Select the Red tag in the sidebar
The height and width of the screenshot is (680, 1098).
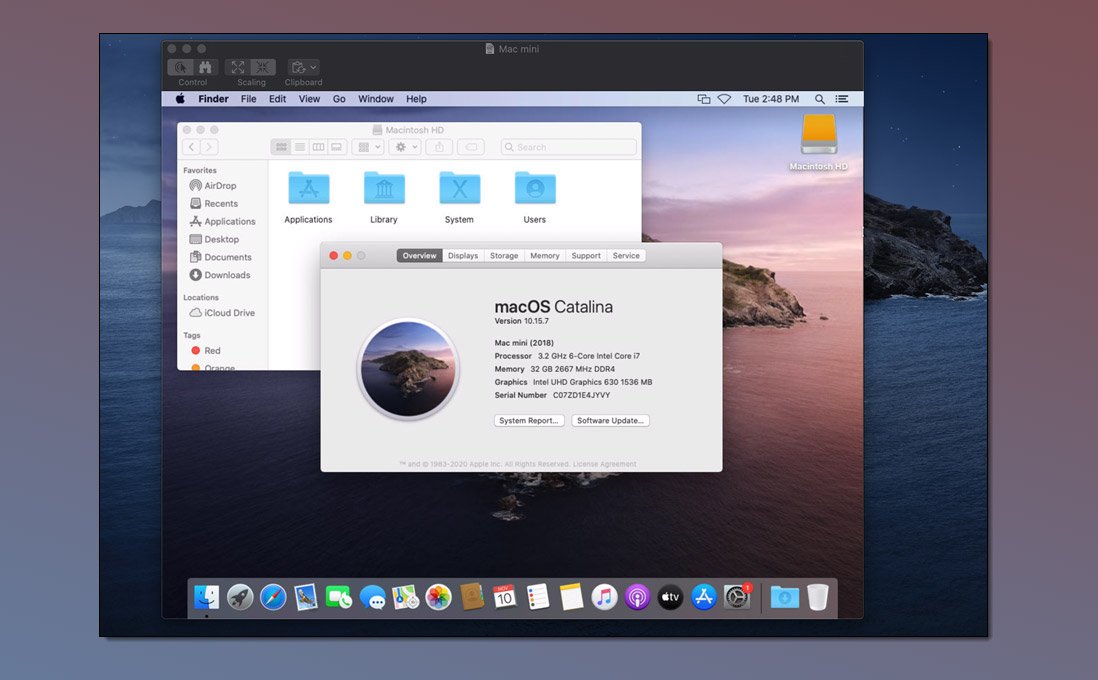tap(204, 351)
